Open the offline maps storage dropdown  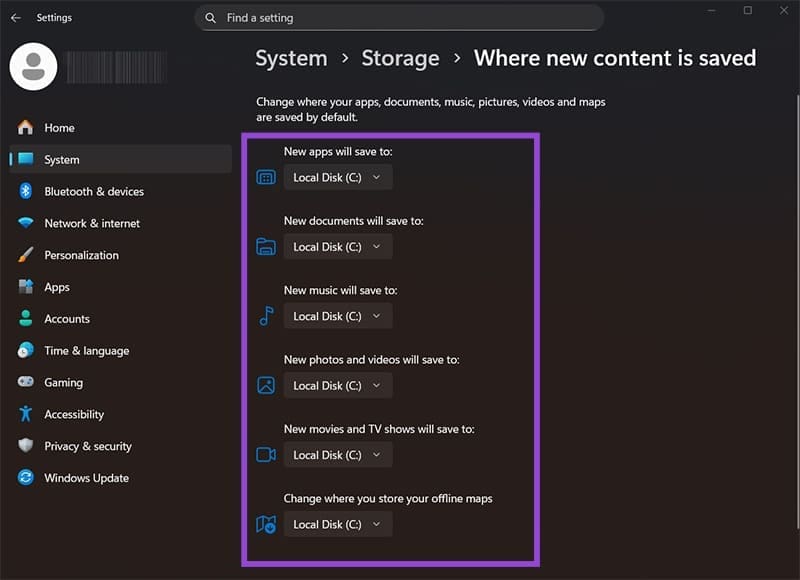(338, 524)
